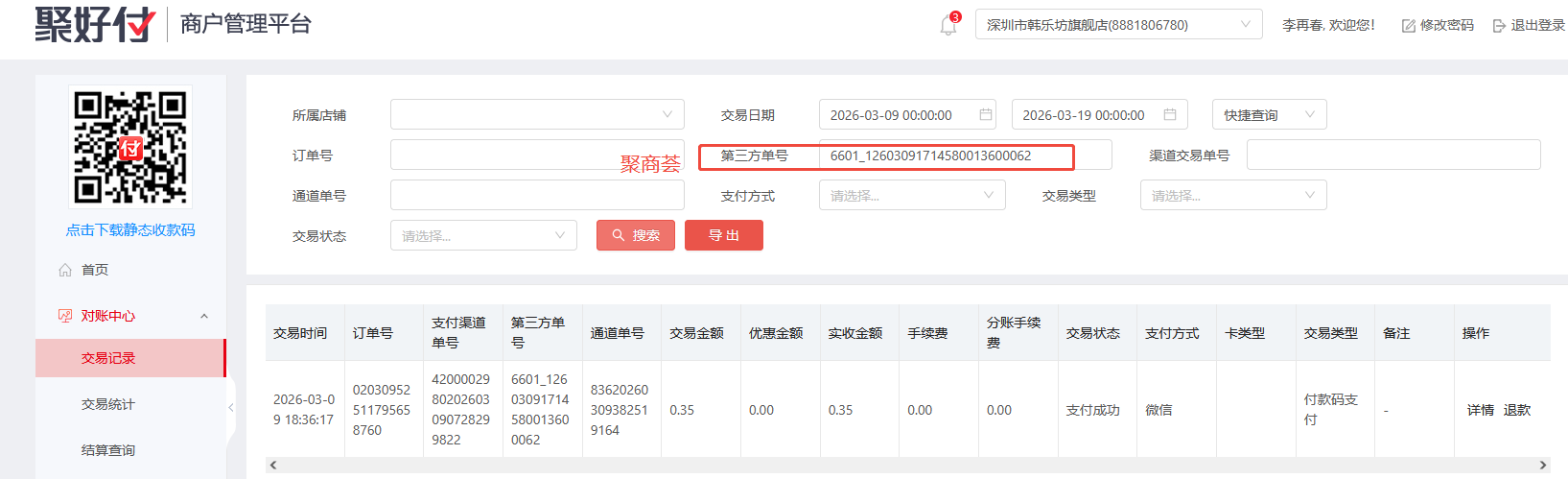The height and width of the screenshot is (479, 1568).
Task: Click the 点击下载静态收款码 link
Action: coord(130,230)
